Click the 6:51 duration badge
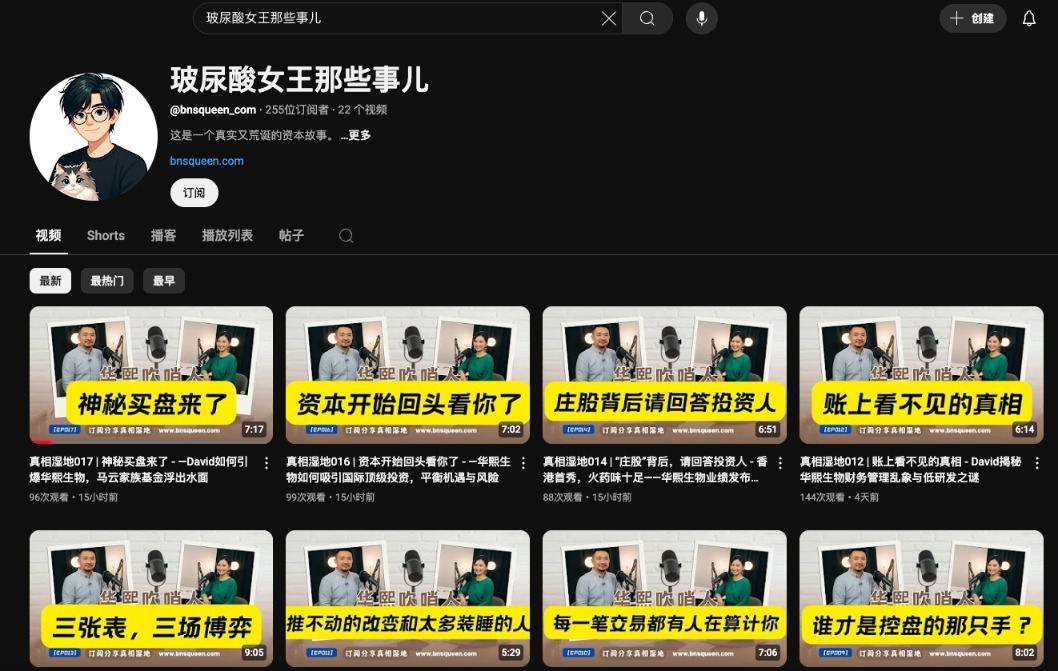 pyautogui.click(x=767, y=429)
